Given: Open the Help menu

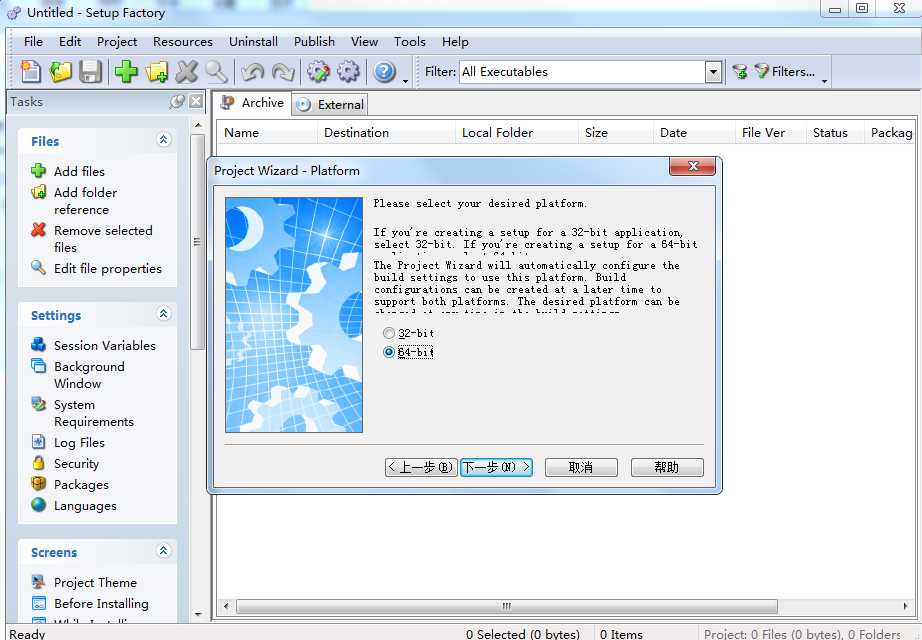Looking at the screenshot, I should [455, 42].
